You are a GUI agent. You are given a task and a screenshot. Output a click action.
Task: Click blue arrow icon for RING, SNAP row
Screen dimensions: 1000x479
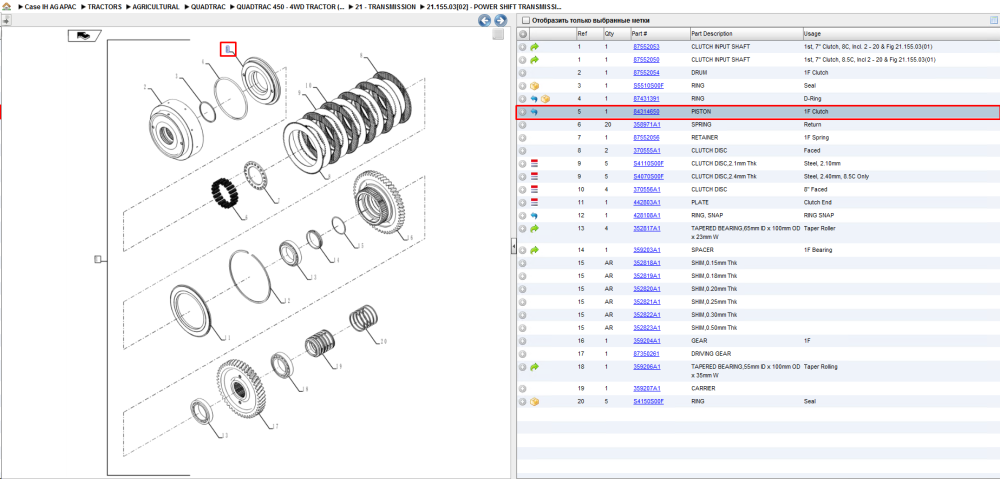coord(534,216)
